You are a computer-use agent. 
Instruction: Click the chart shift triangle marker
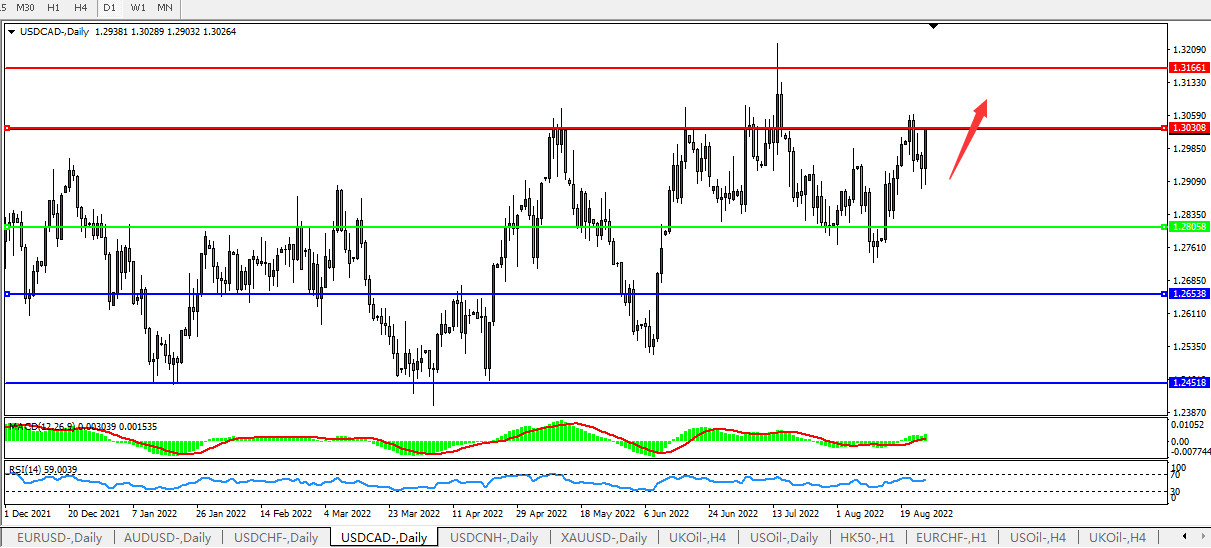(933, 26)
